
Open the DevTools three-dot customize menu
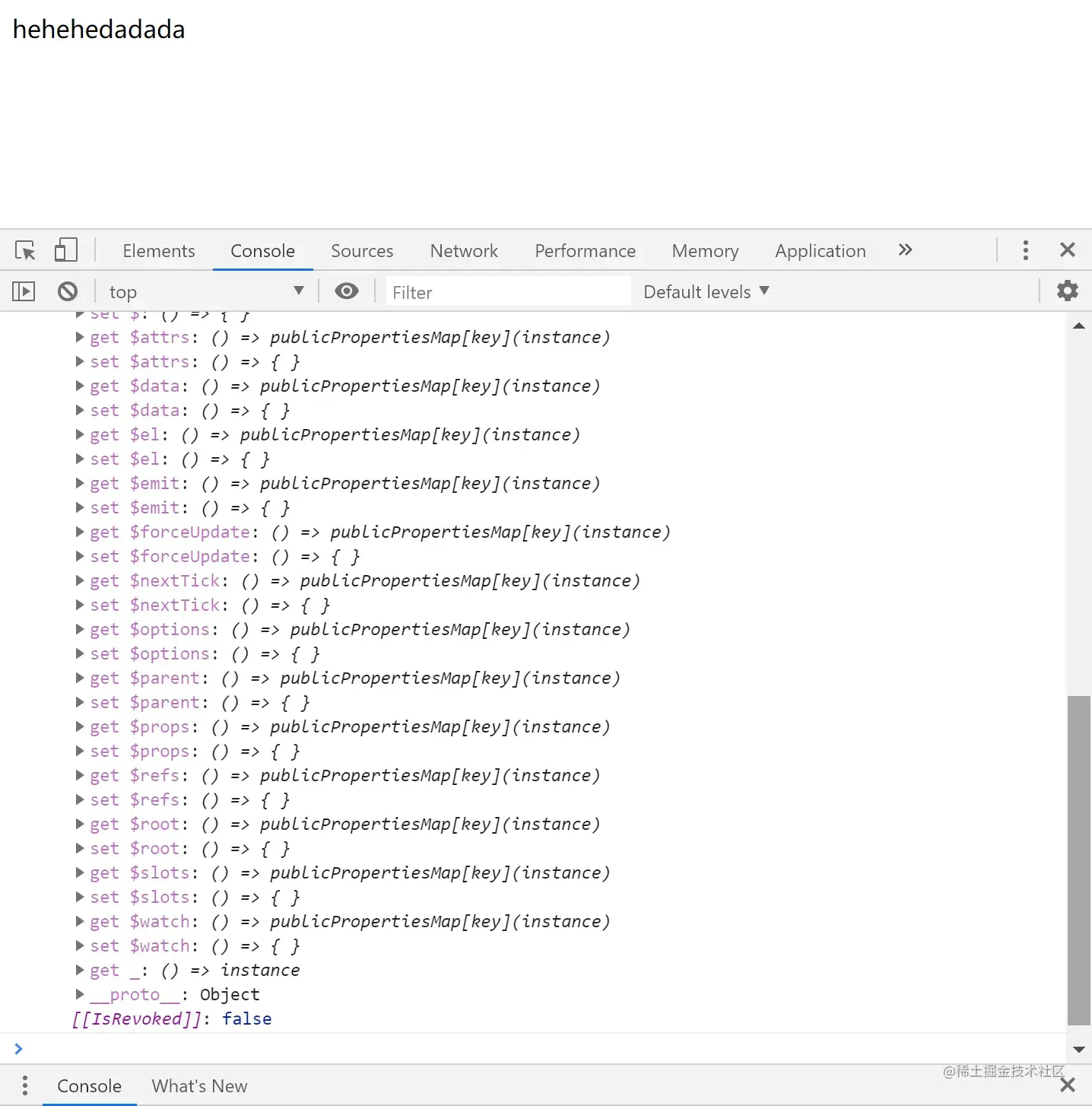coord(1026,250)
